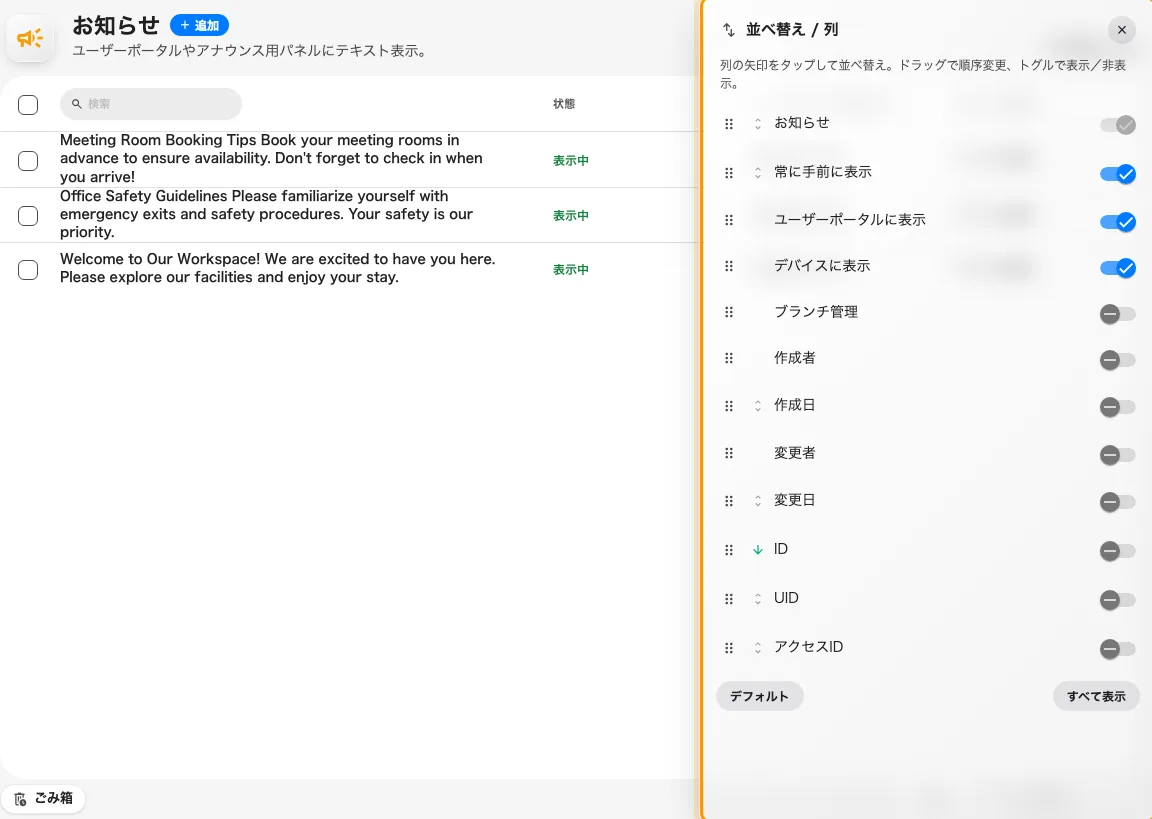Image resolution: width=1152 pixels, height=819 pixels.
Task: Check the Office Safety Guidelines row checkbox
Action: 28,215
